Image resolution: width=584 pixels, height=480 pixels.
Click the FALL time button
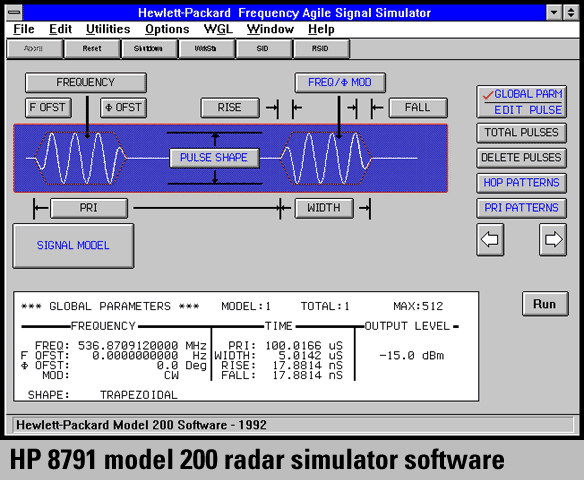click(418, 108)
